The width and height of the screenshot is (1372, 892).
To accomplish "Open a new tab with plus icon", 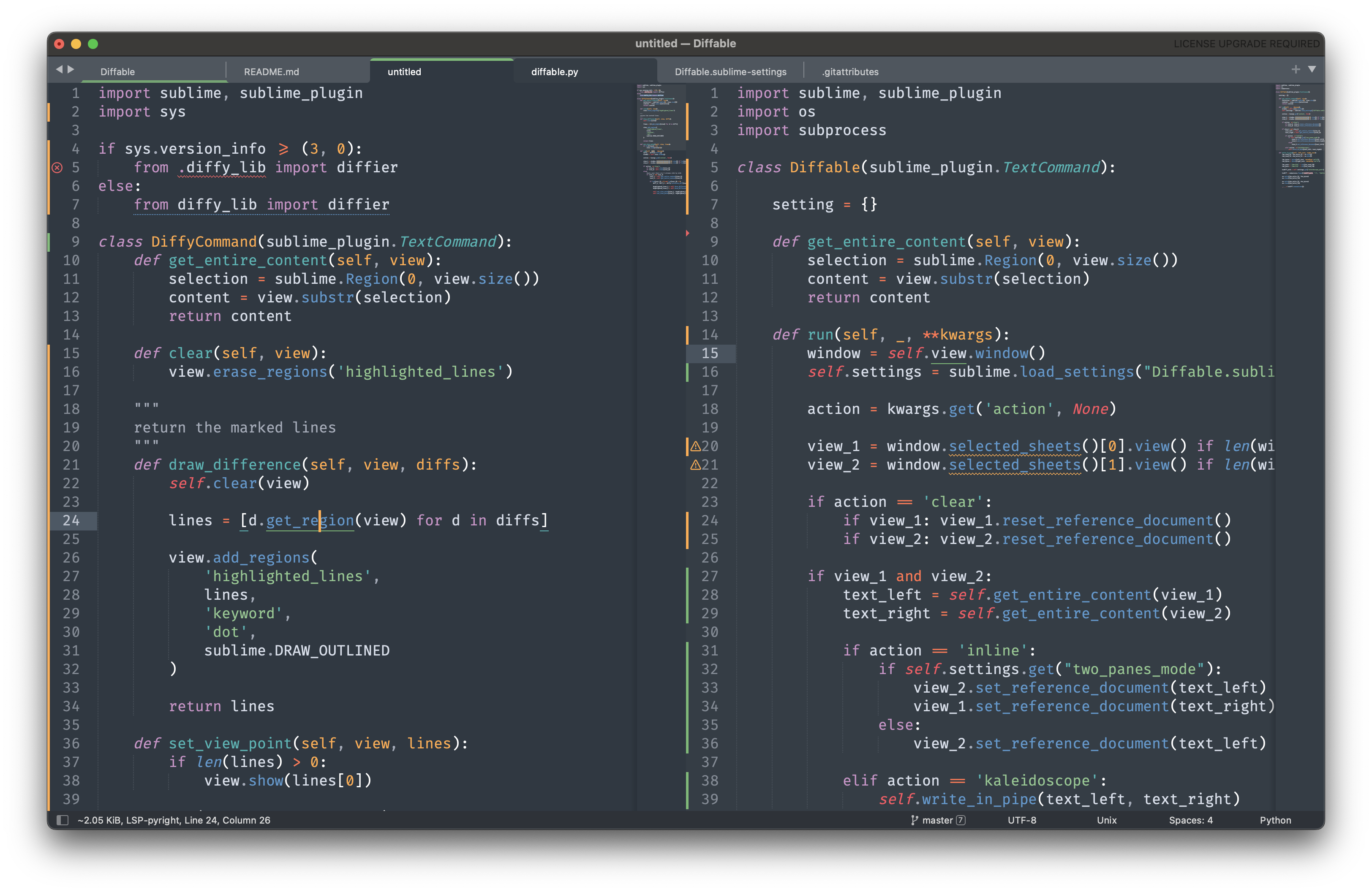I will click(1295, 69).
